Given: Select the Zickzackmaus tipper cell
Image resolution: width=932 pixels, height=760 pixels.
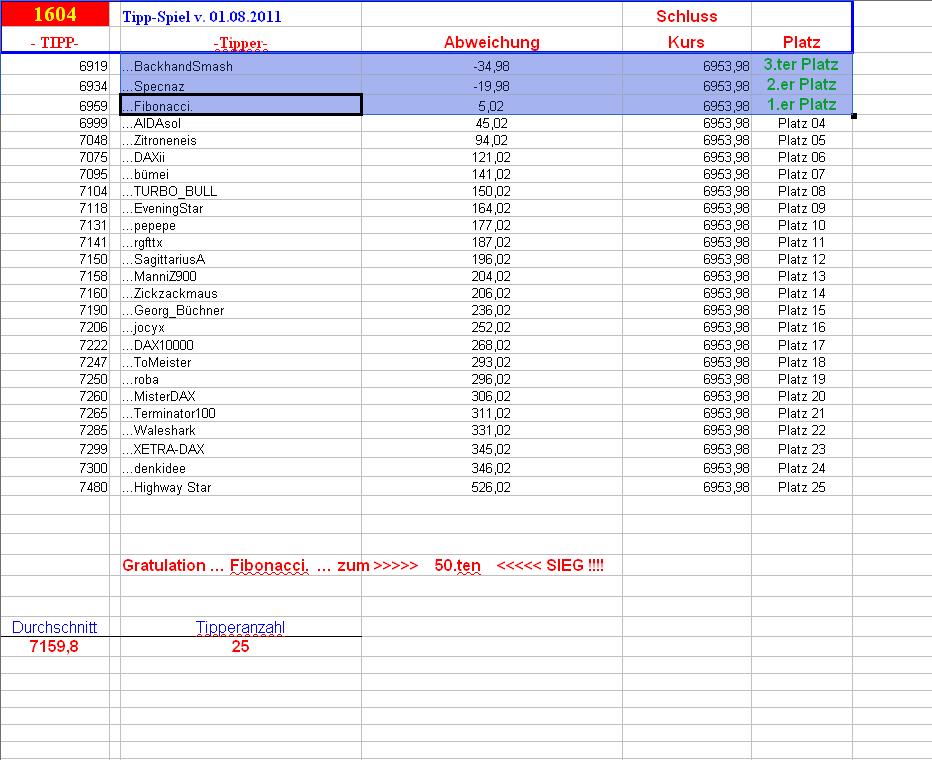Looking at the screenshot, I should coord(241,294).
